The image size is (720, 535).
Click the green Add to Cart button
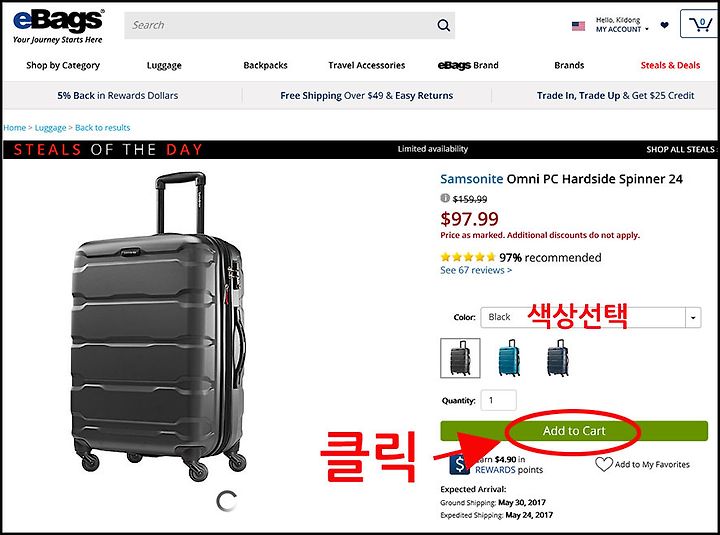tap(574, 431)
